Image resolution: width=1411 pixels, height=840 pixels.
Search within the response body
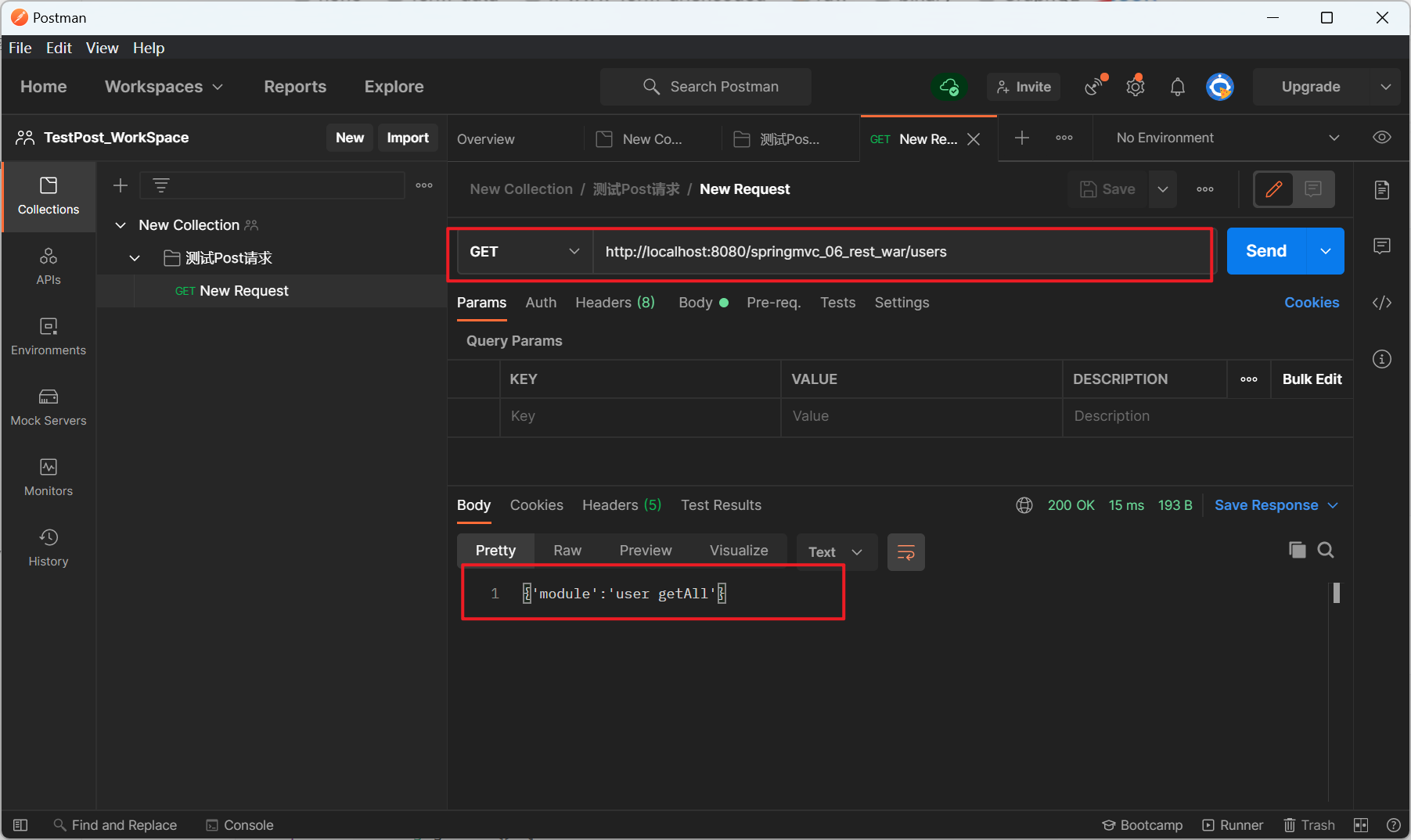tap(1326, 550)
